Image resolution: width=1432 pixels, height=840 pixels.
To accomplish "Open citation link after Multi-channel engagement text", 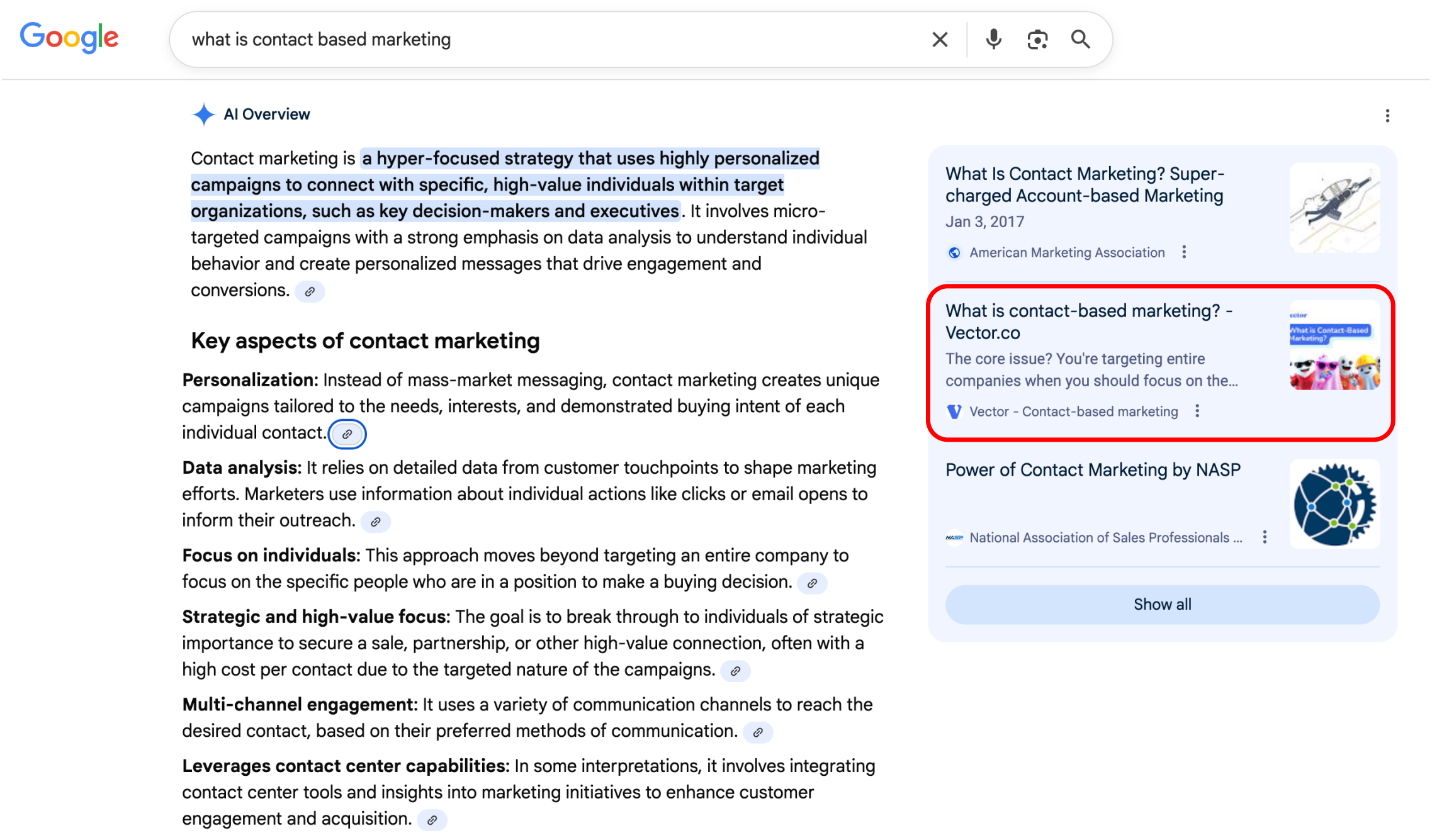I will click(x=758, y=732).
